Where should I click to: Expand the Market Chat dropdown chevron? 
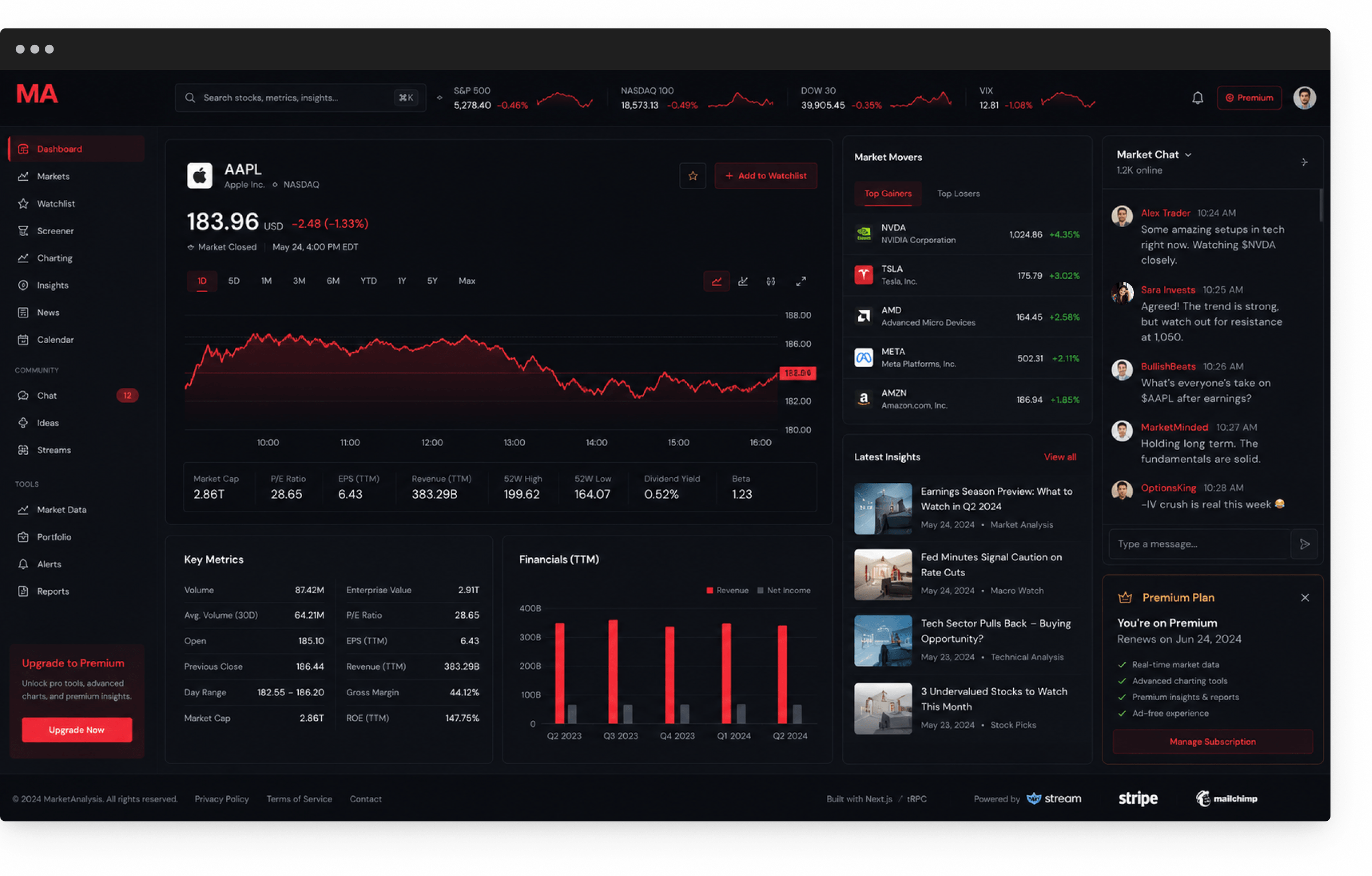click(1188, 155)
